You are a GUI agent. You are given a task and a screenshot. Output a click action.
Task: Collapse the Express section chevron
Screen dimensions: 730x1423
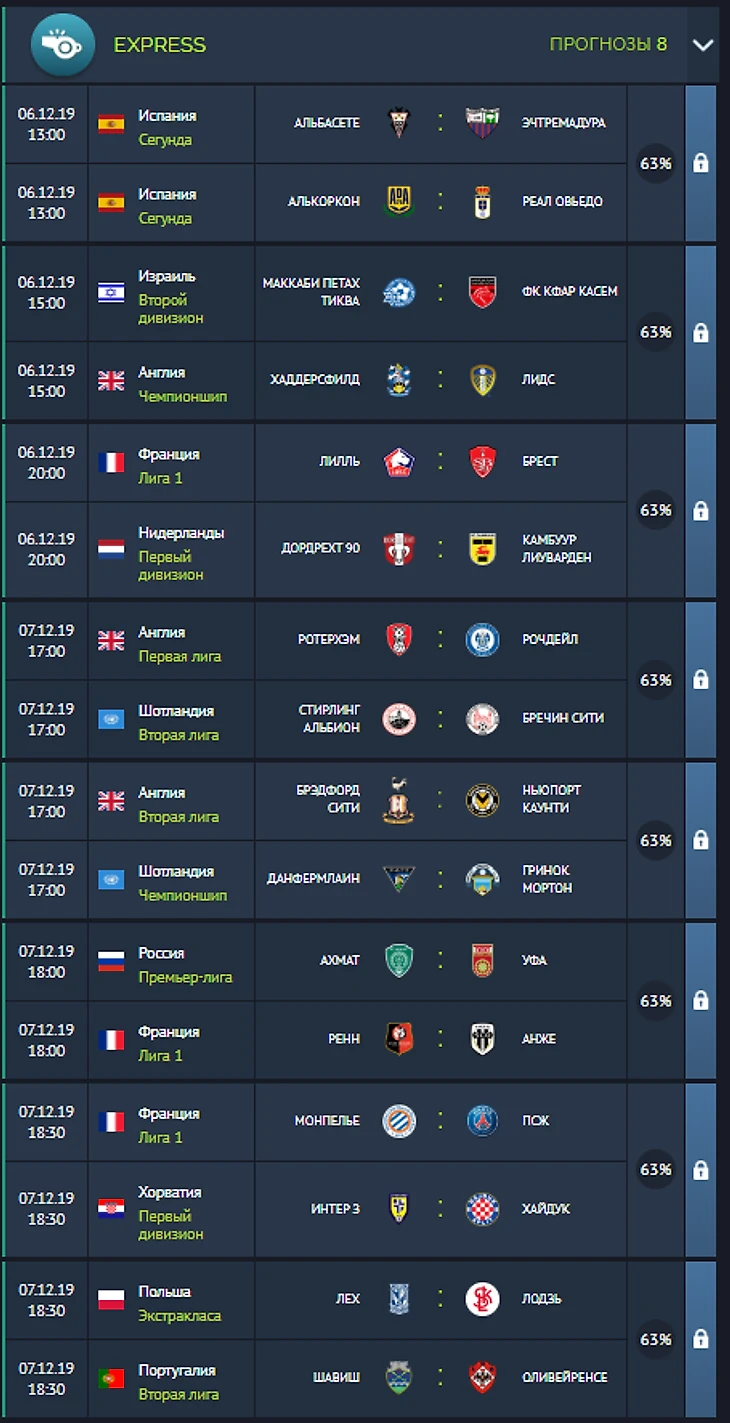pyautogui.click(x=702, y=45)
